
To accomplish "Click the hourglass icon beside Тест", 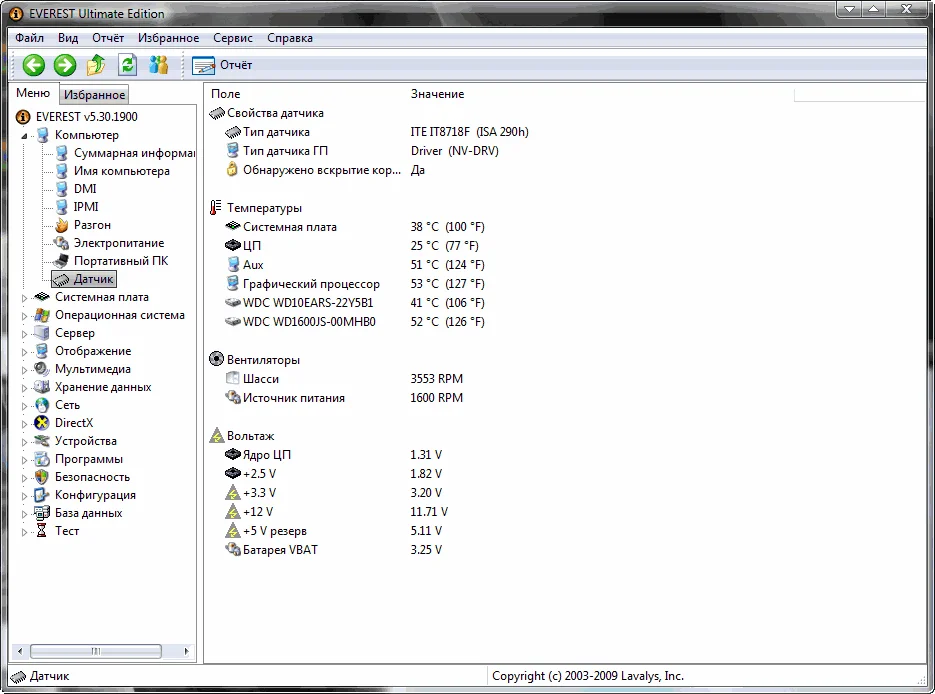I will (42, 531).
